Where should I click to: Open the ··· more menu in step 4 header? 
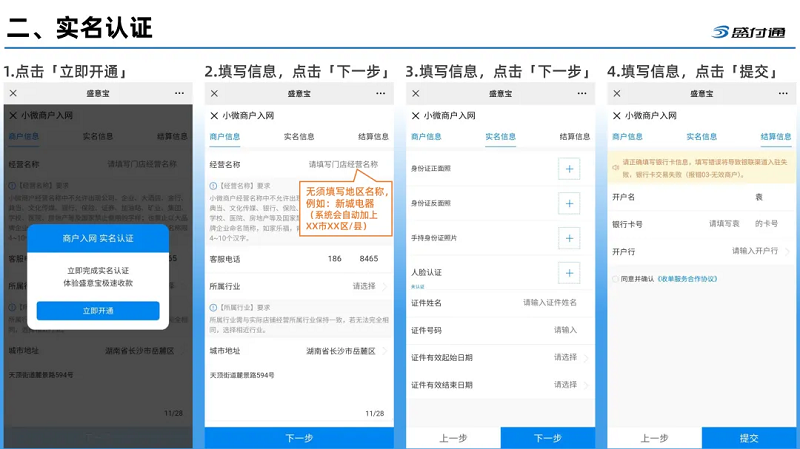(x=783, y=93)
